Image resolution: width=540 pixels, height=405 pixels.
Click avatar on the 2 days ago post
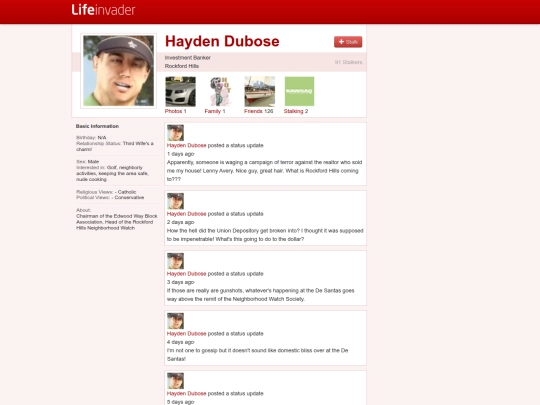[x=175, y=201]
